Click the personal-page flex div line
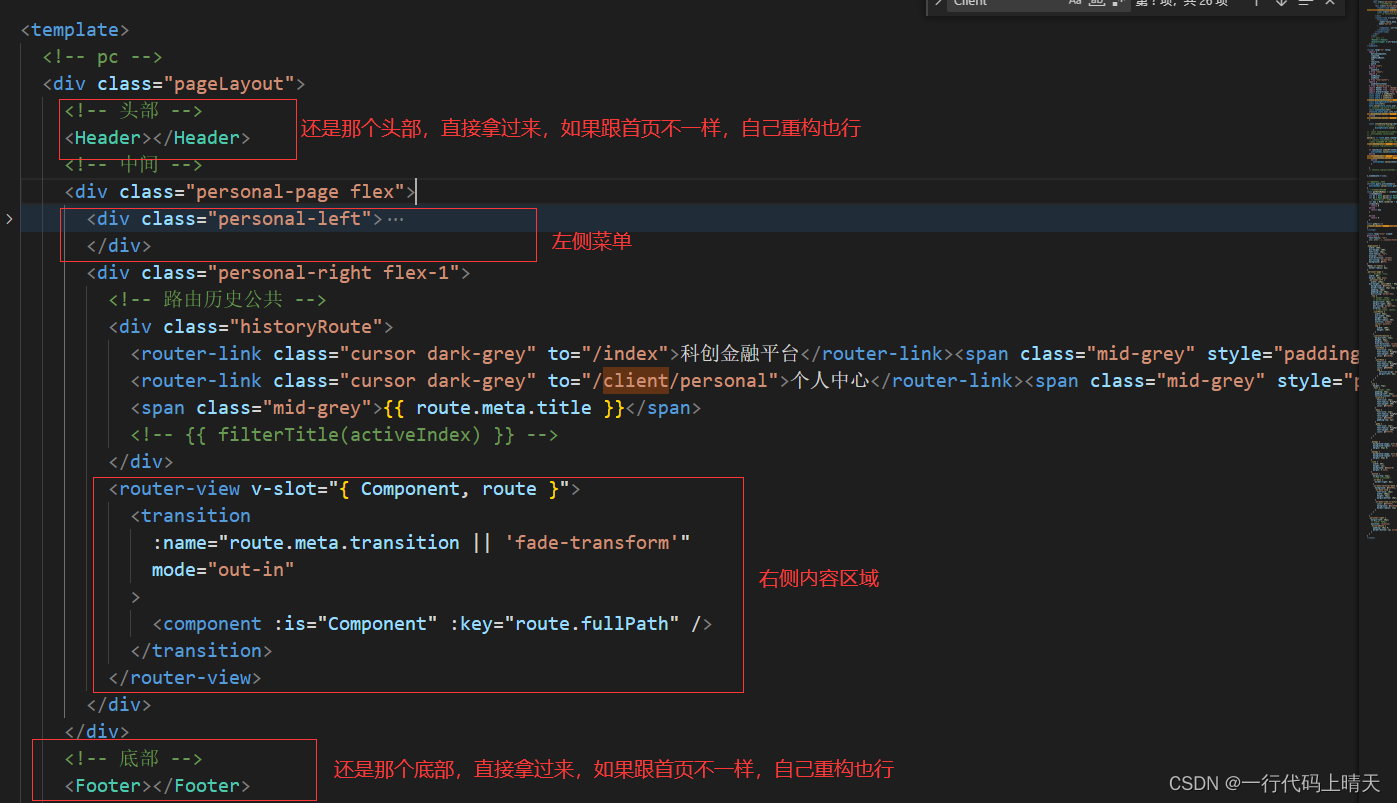This screenshot has height=803, width=1397. [x=240, y=192]
